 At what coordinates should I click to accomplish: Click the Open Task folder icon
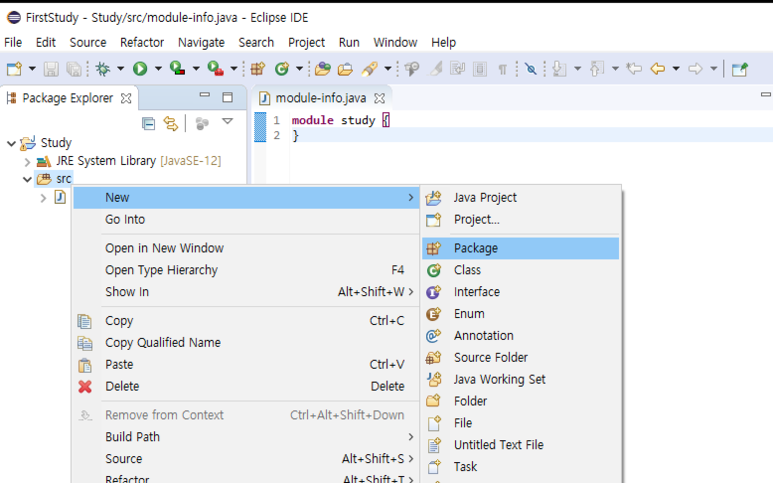pos(345,69)
